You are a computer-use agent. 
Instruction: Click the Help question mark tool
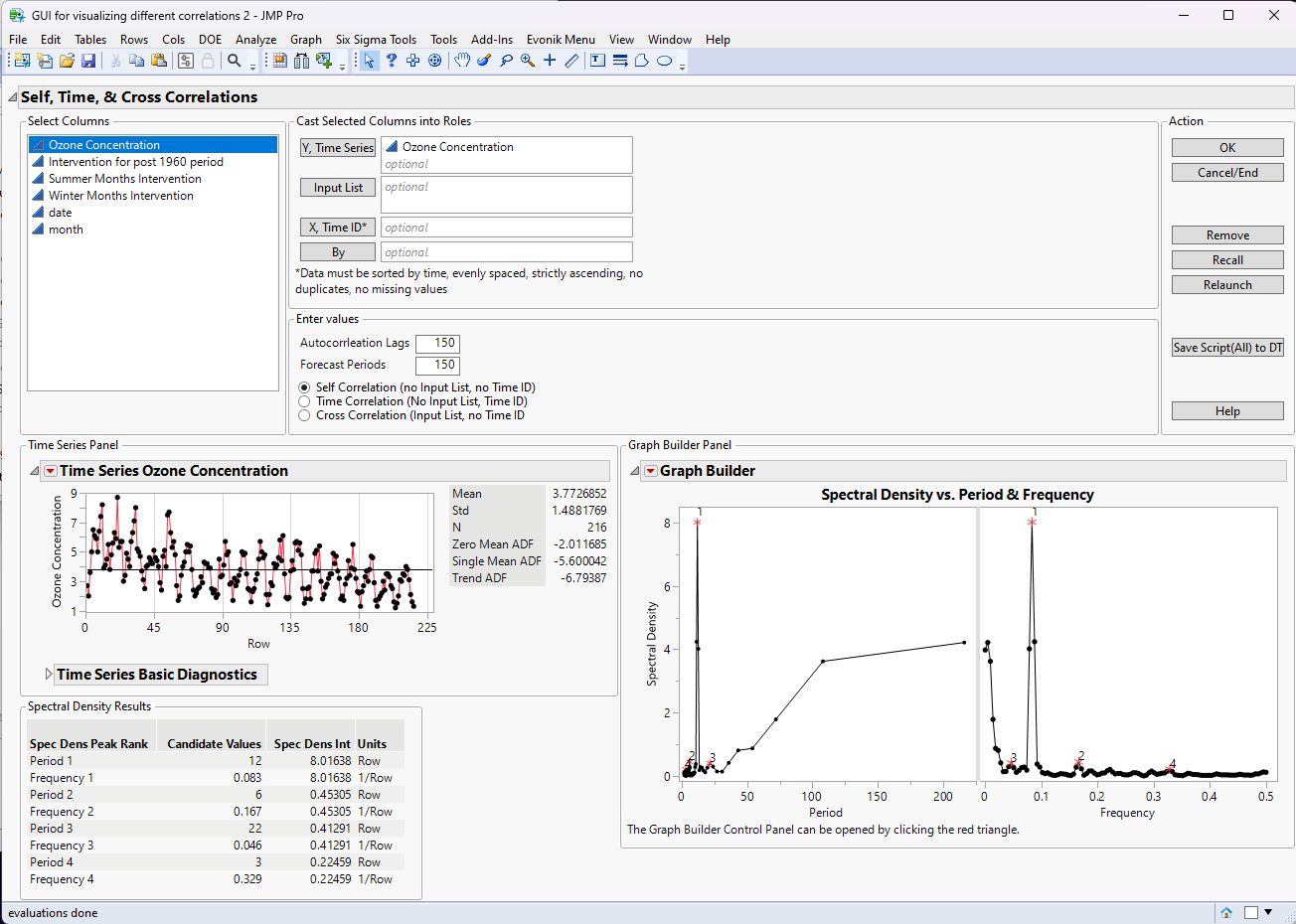point(392,61)
